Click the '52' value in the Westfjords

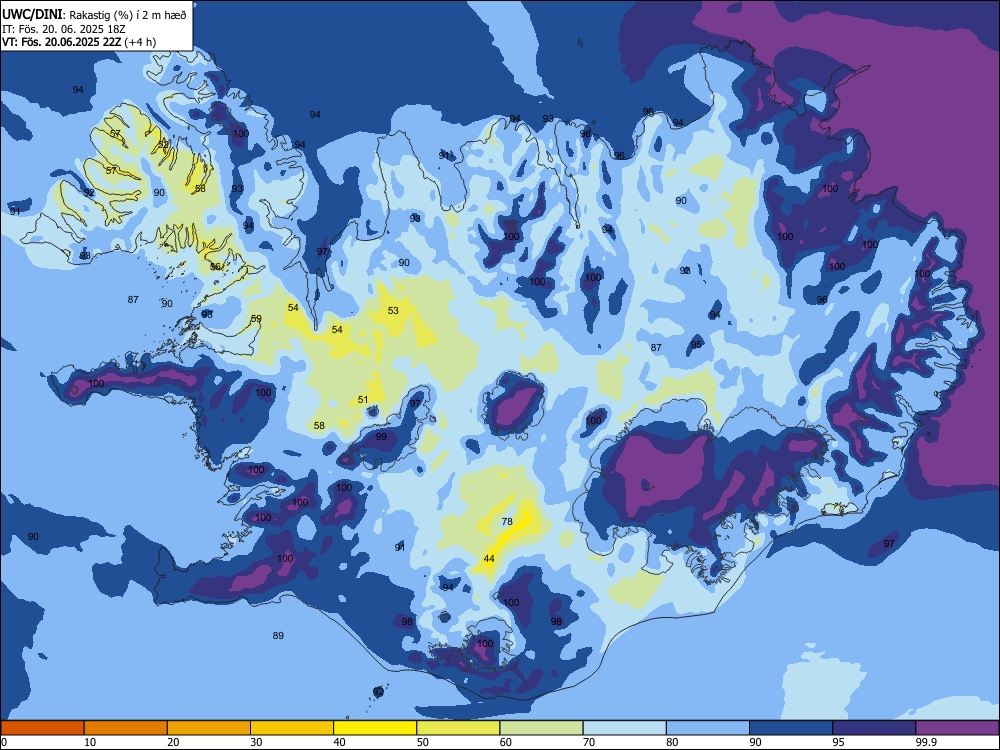click(x=163, y=145)
